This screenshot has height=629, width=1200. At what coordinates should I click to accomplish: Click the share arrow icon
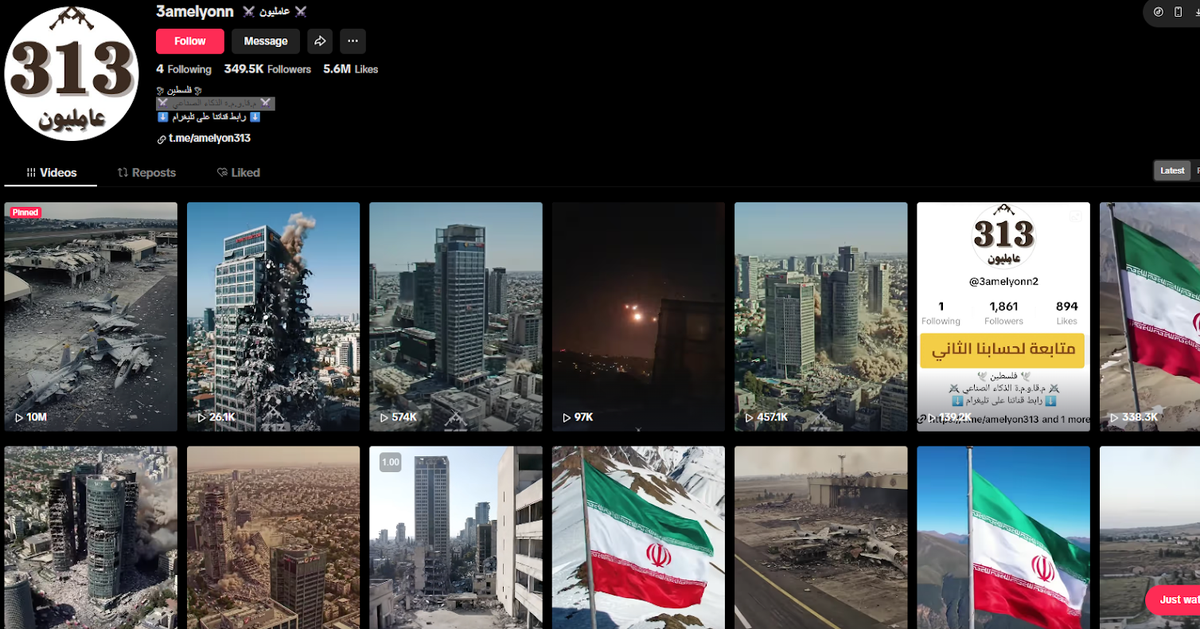[x=319, y=41]
